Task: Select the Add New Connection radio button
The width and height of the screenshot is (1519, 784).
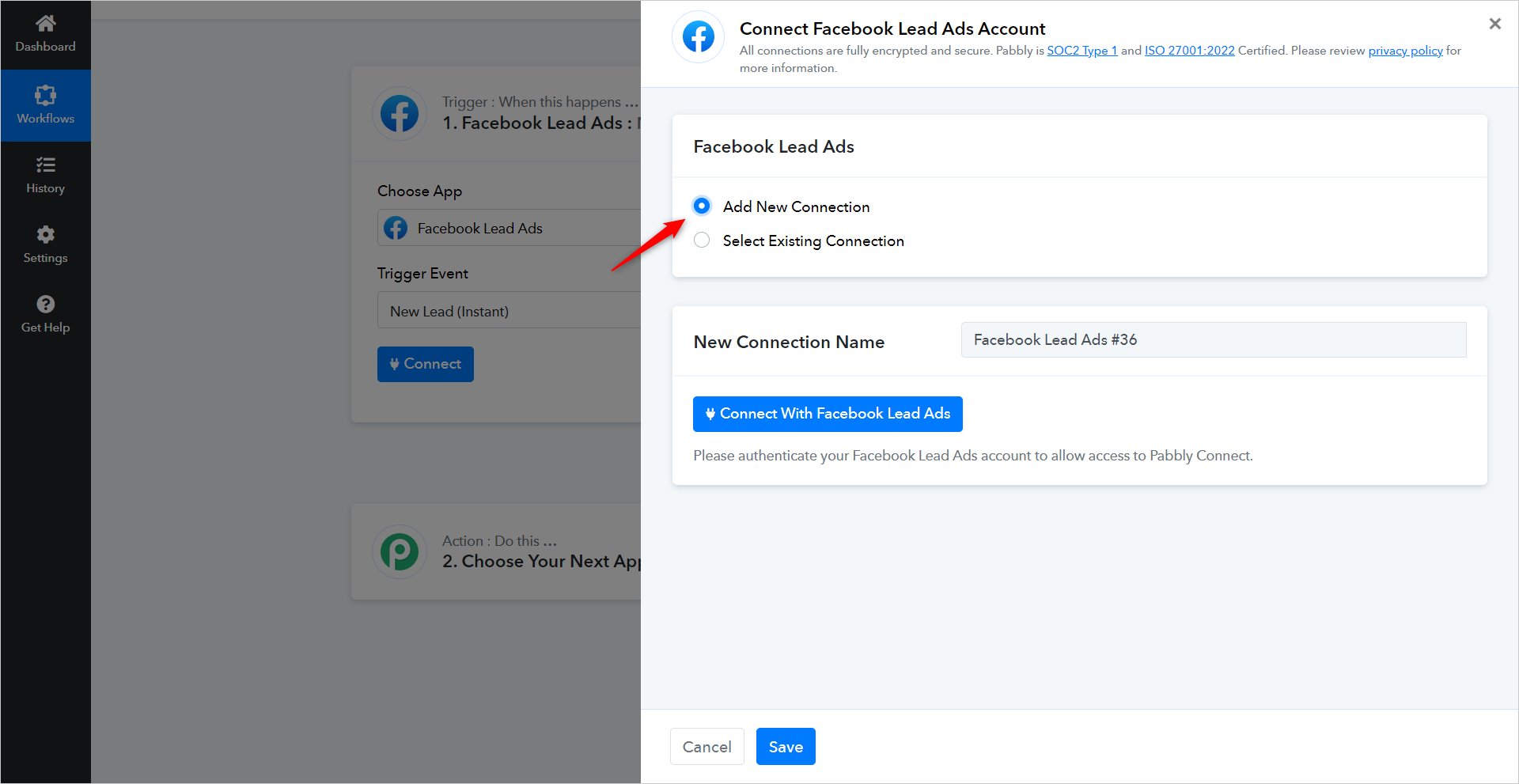Action: 702,206
